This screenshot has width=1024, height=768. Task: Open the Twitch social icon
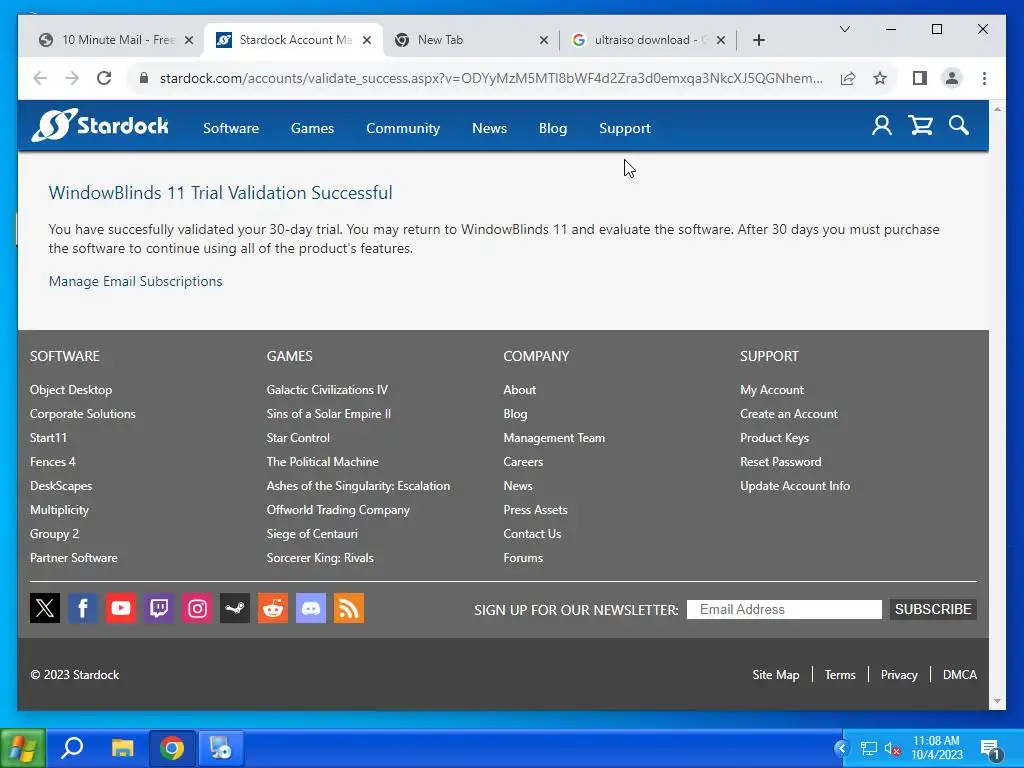(159, 608)
